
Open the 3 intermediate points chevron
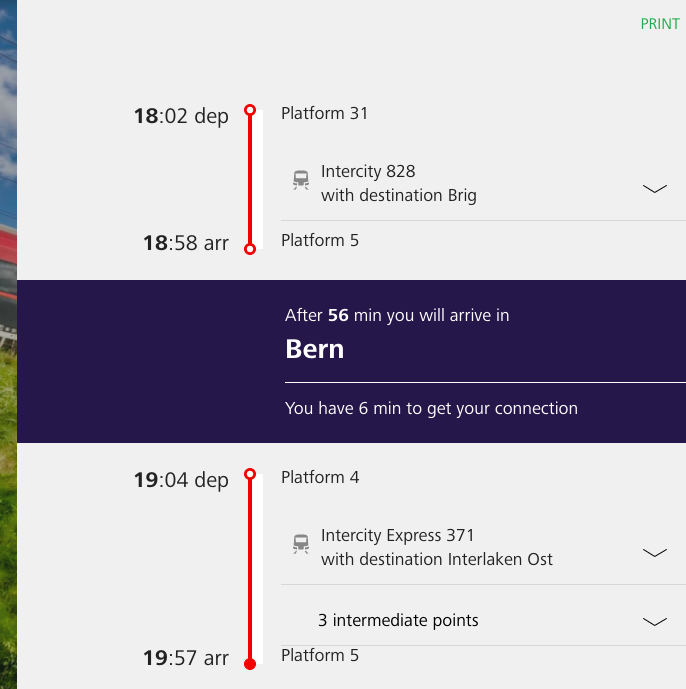click(654, 621)
